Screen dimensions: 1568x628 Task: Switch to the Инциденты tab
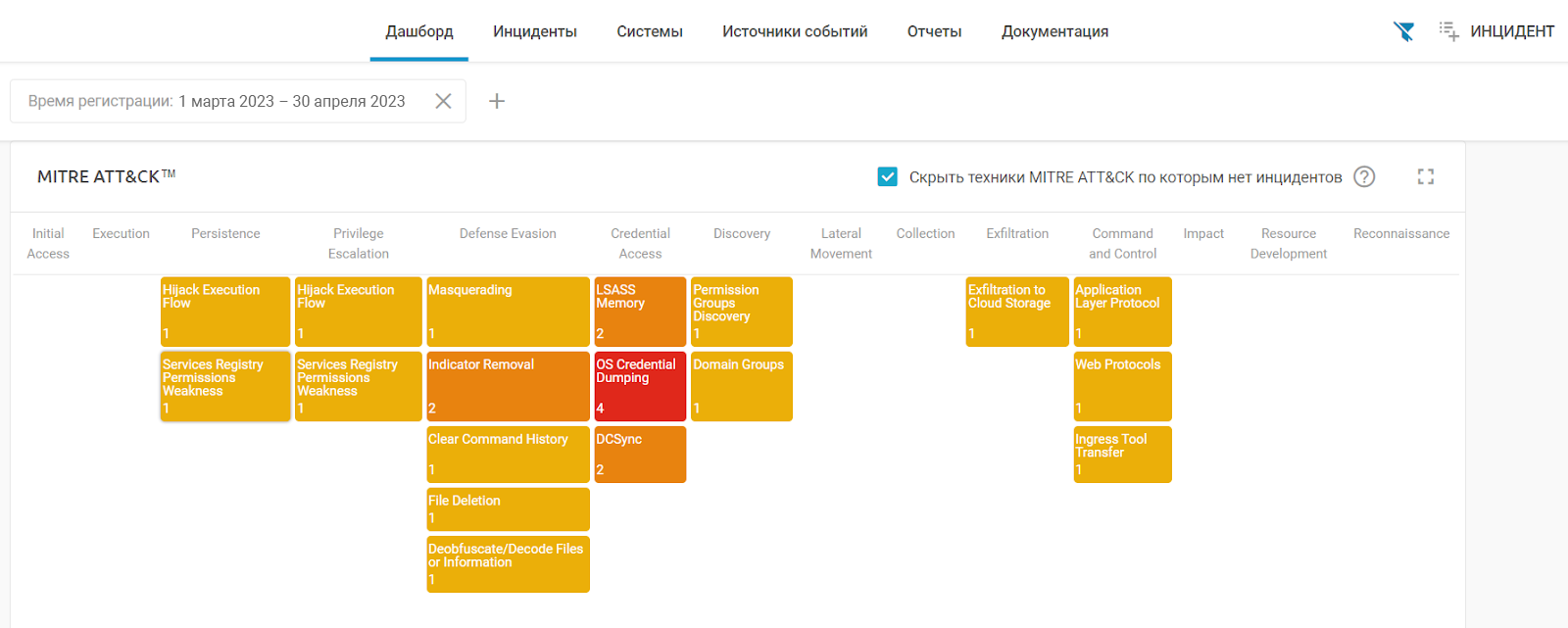535,31
